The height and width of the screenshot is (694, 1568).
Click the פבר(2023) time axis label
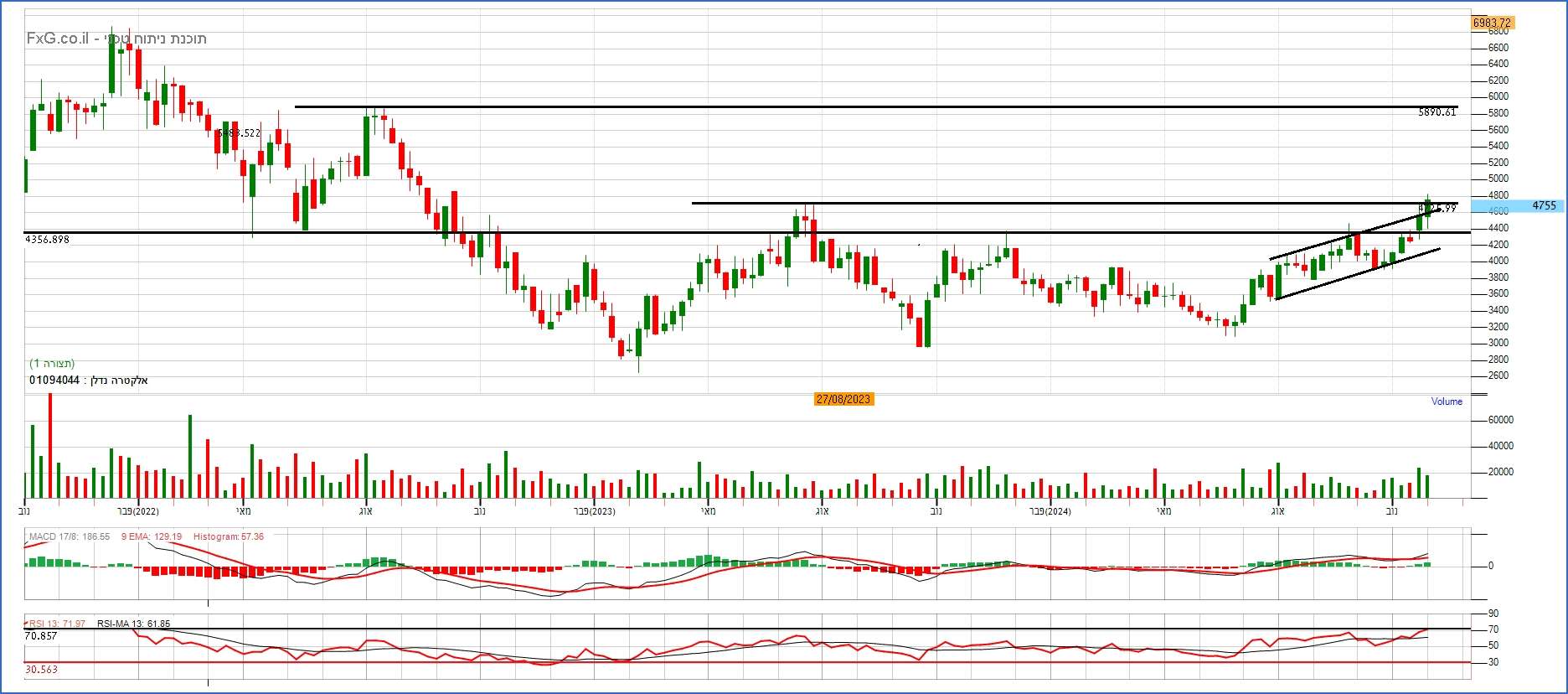pos(595,511)
